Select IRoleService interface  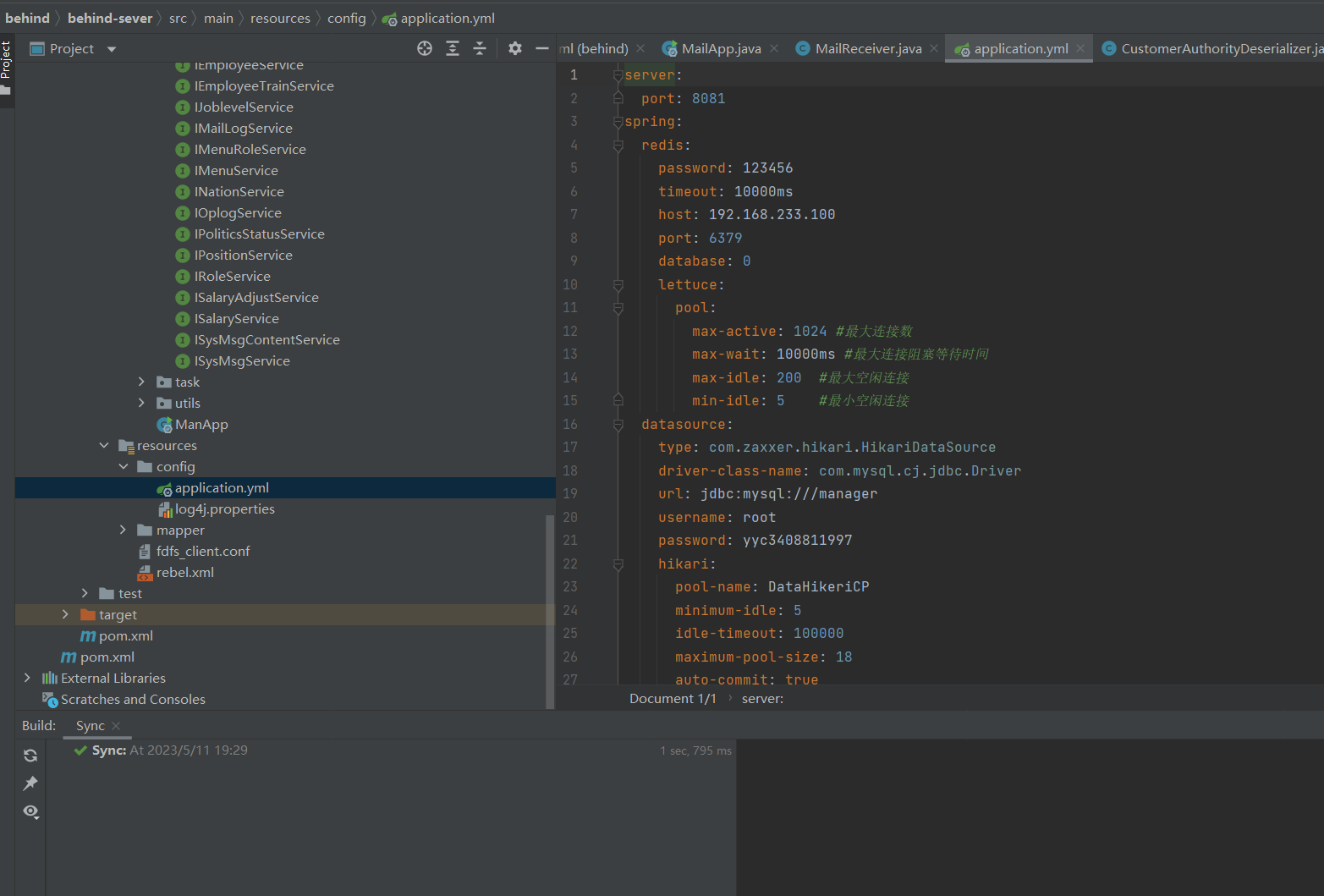click(x=223, y=276)
